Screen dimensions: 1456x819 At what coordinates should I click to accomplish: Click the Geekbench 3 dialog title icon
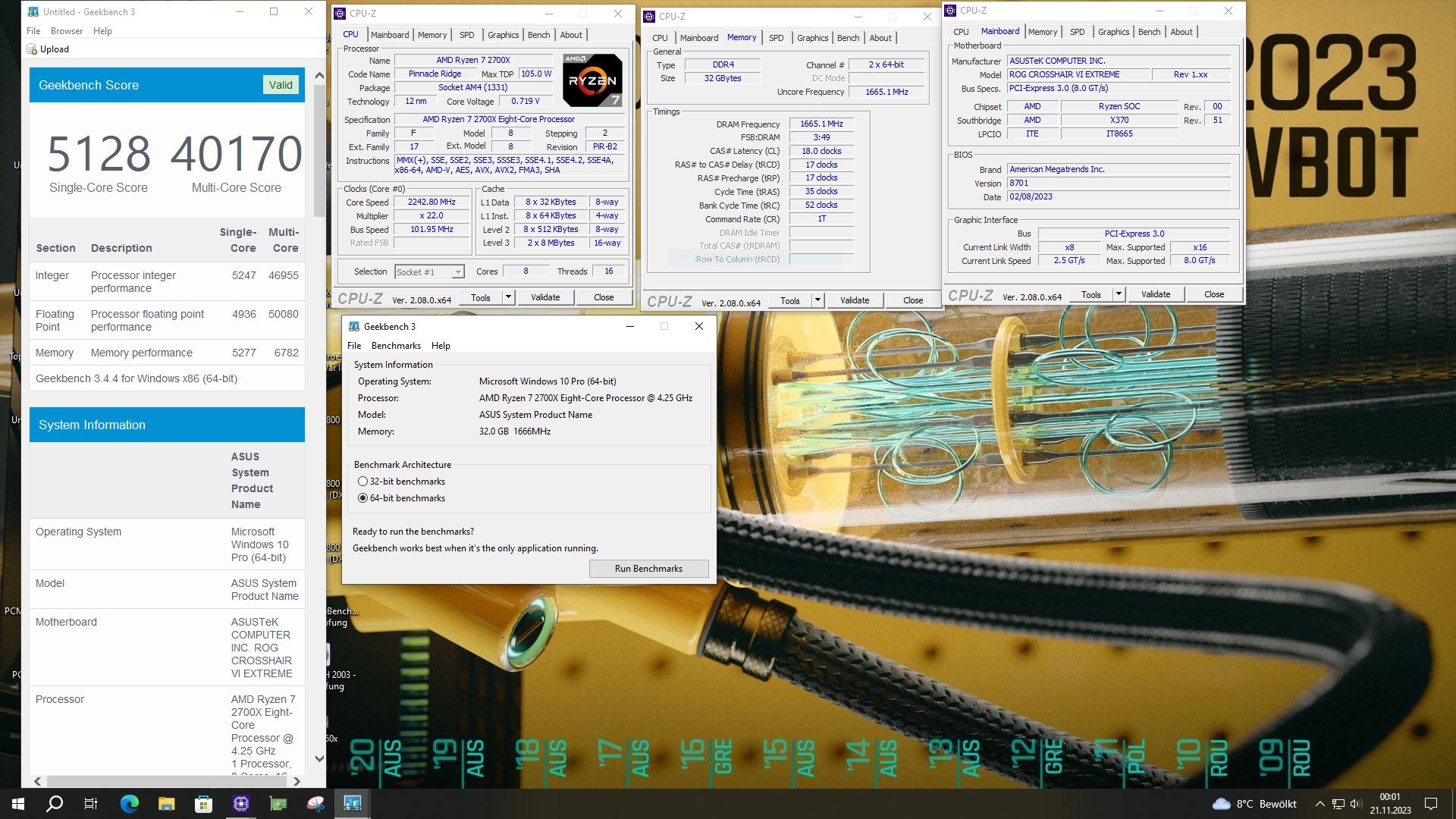click(353, 327)
